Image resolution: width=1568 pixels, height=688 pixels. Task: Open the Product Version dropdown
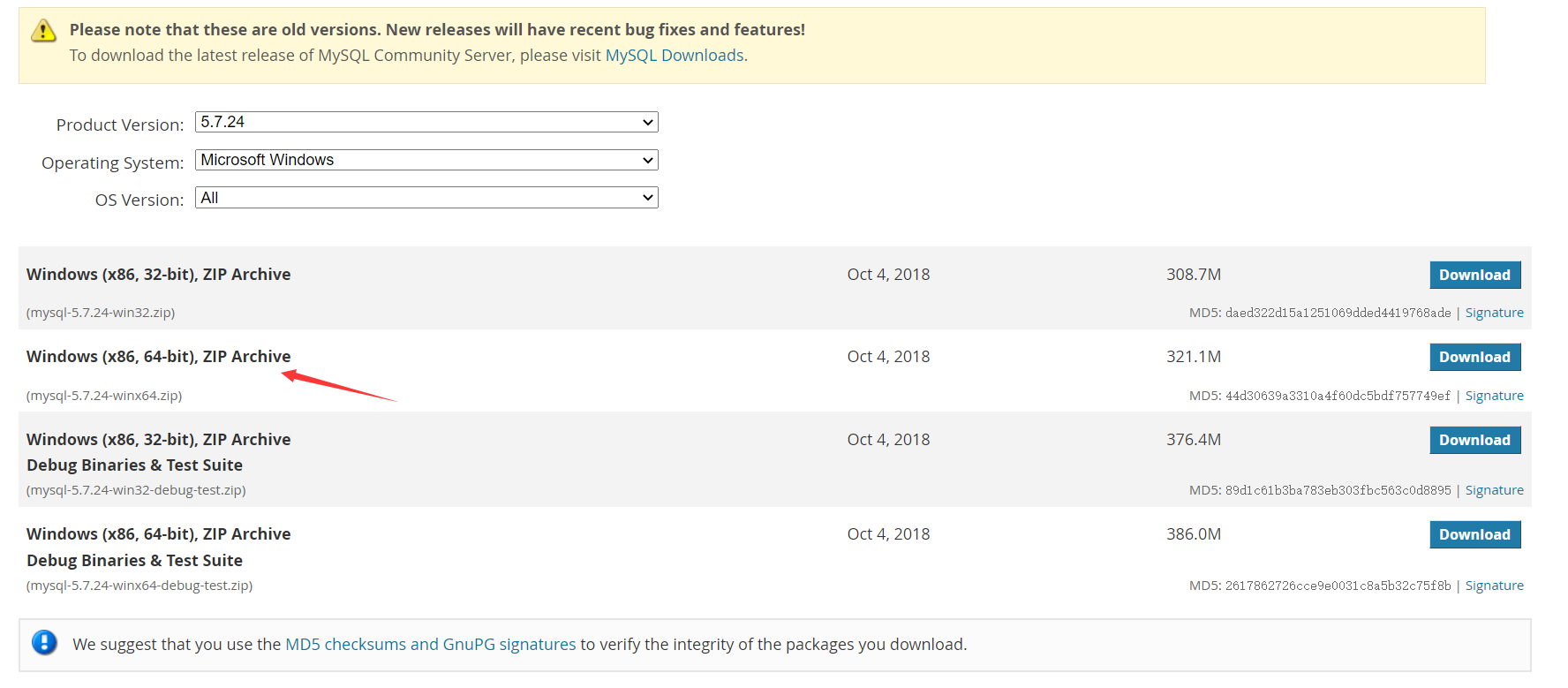pos(426,122)
